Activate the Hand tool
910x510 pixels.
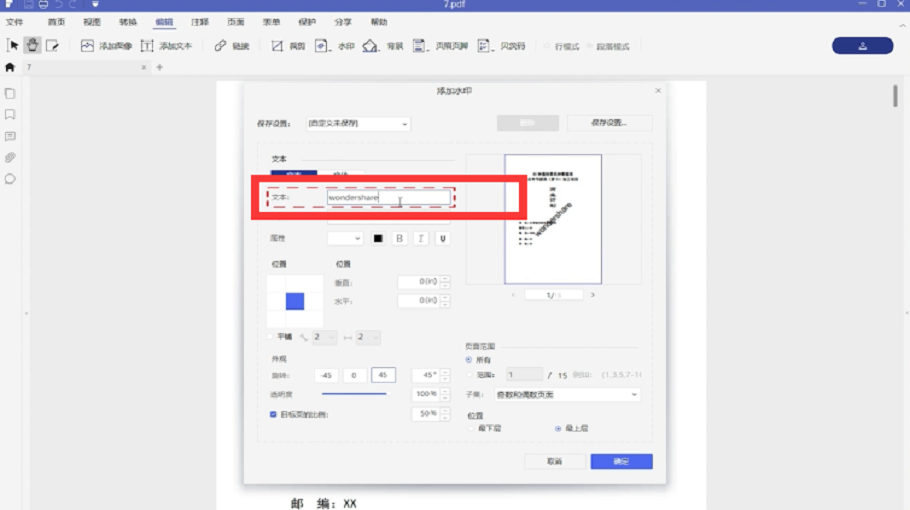pyautogui.click(x=32, y=45)
